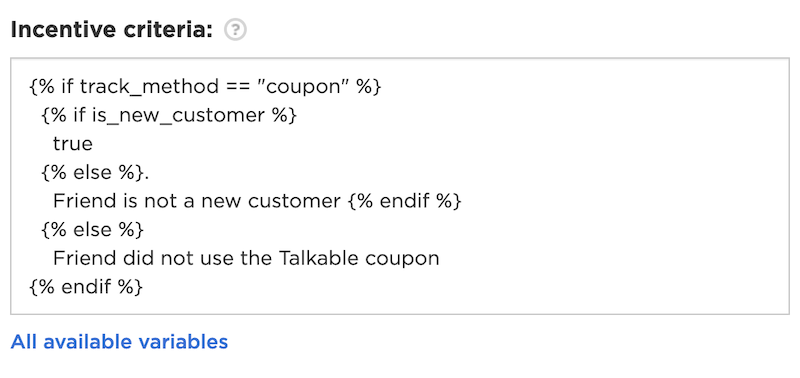
Task: Click the empty space below the last endif
Action: point(399,306)
